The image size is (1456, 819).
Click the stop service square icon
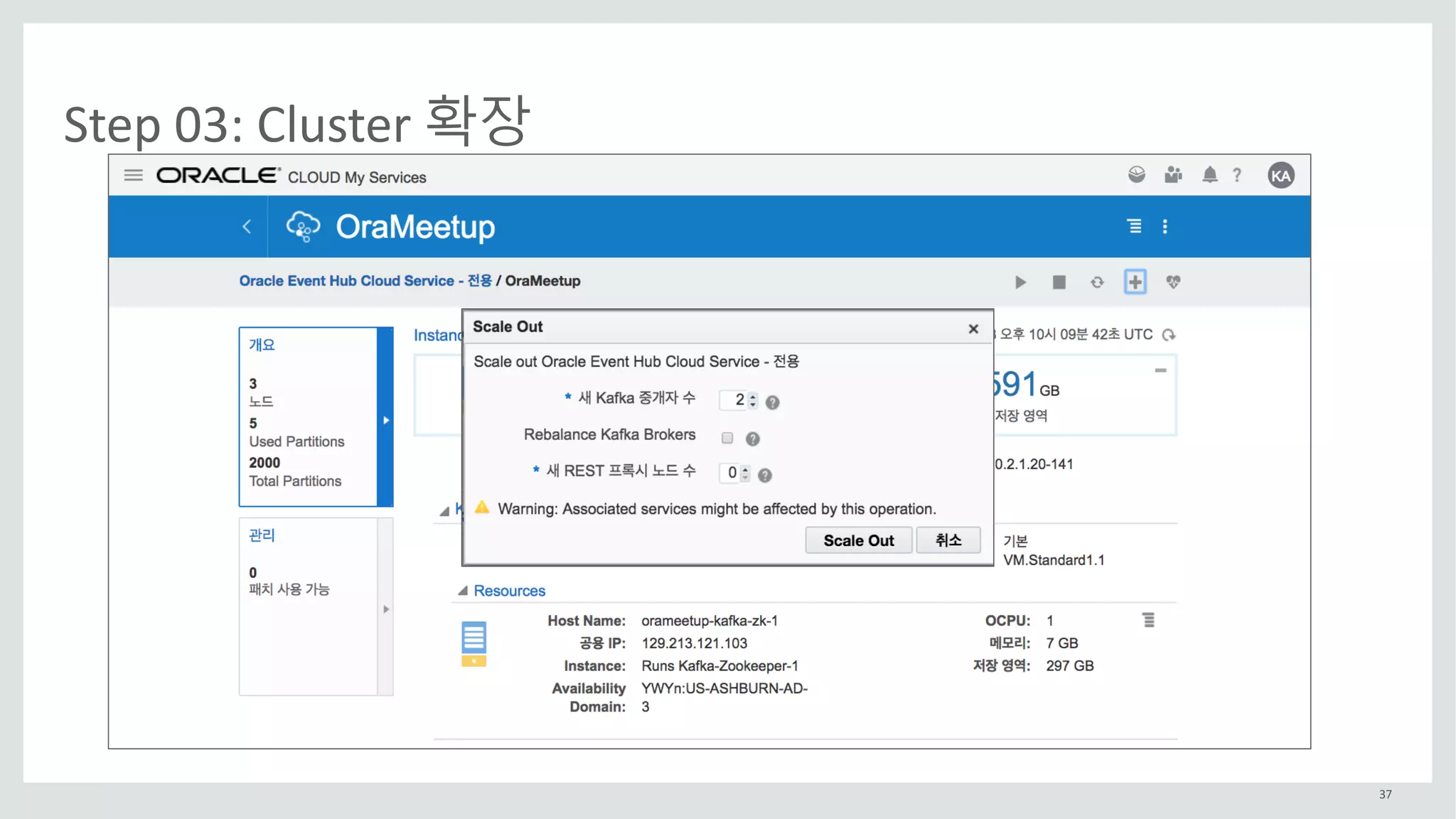[1059, 282]
